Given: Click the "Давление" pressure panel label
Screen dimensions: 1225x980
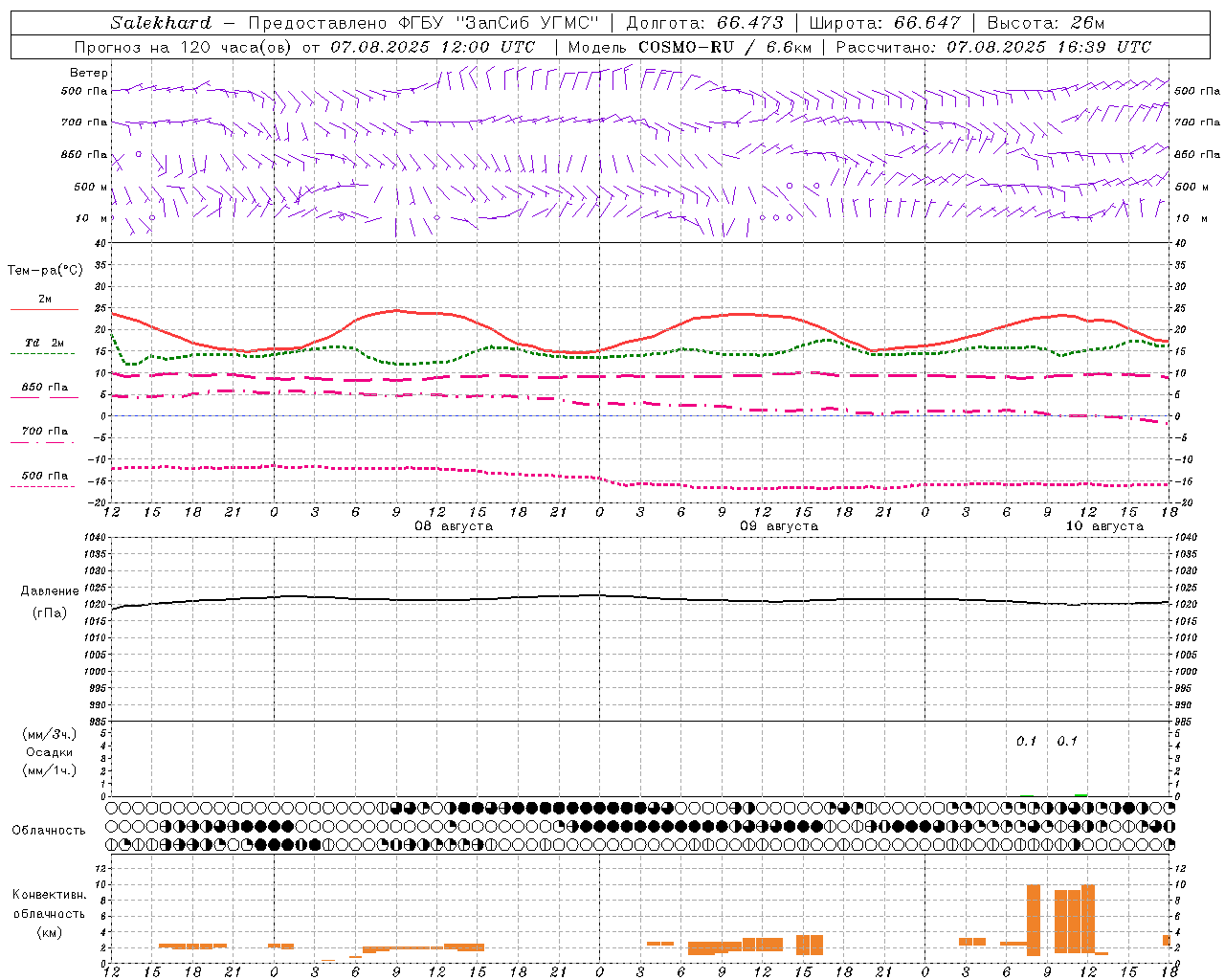Looking at the screenshot, I should point(50,591).
